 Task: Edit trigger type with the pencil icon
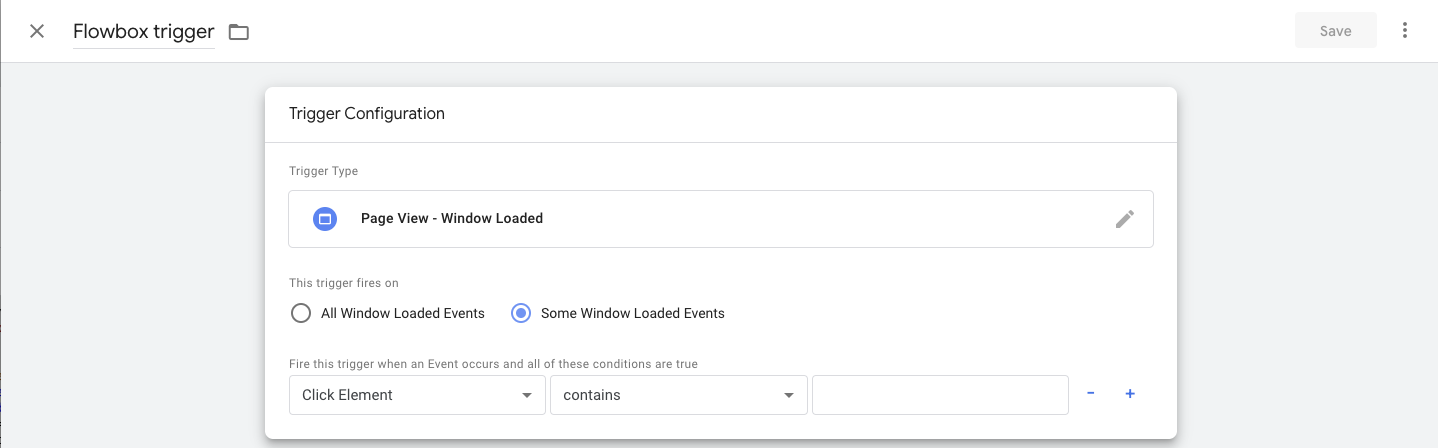[1125, 219]
